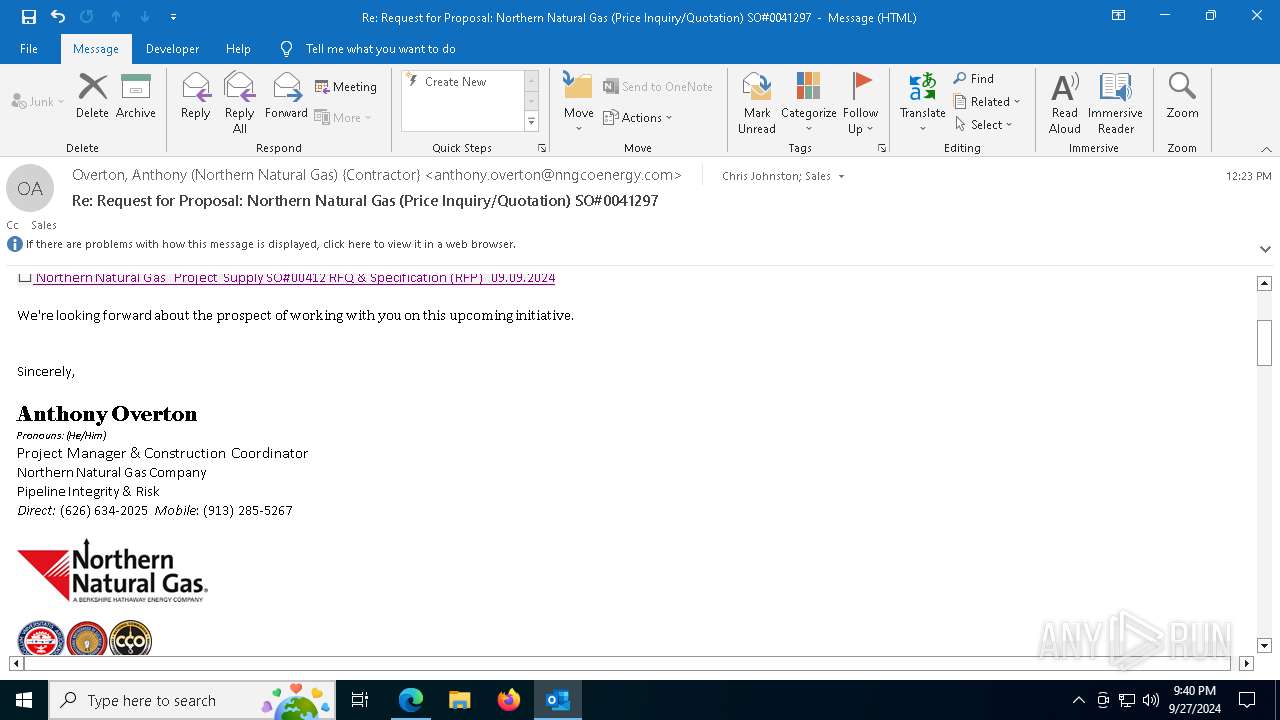Click the Undo arrow icon
The height and width of the screenshot is (720, 1280).
point(58,17)
